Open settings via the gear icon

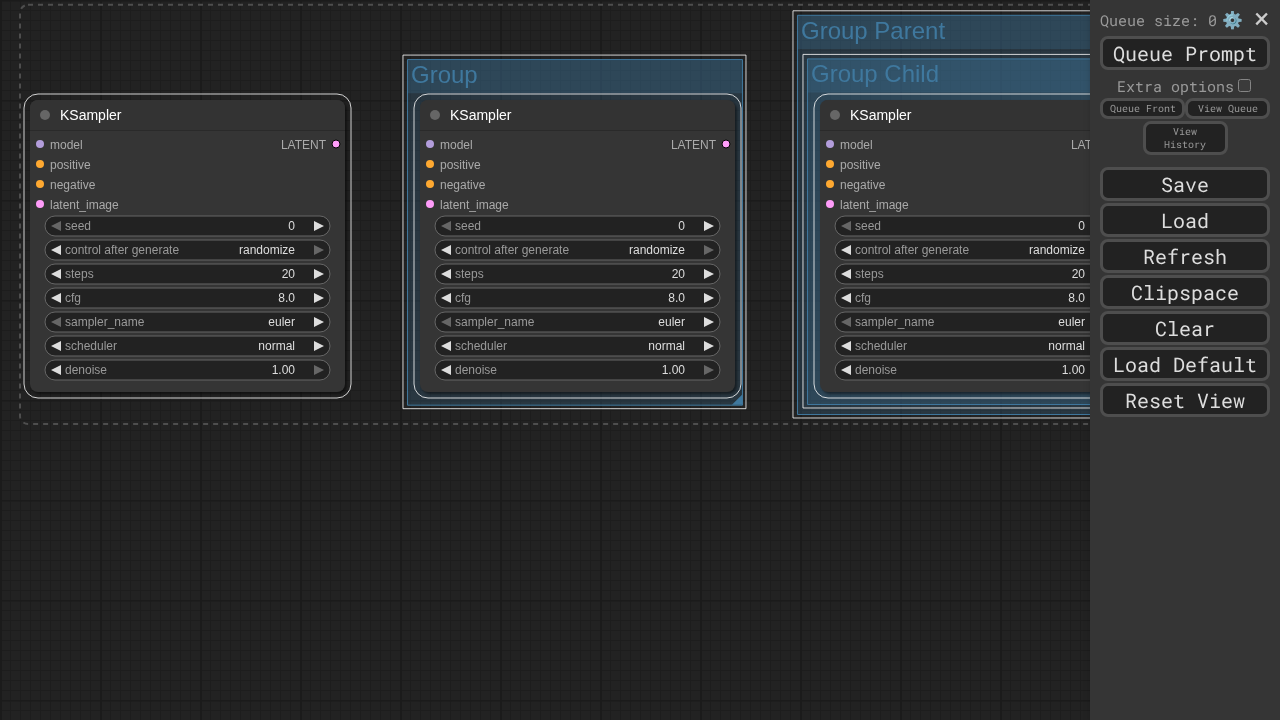[1232, 20]
